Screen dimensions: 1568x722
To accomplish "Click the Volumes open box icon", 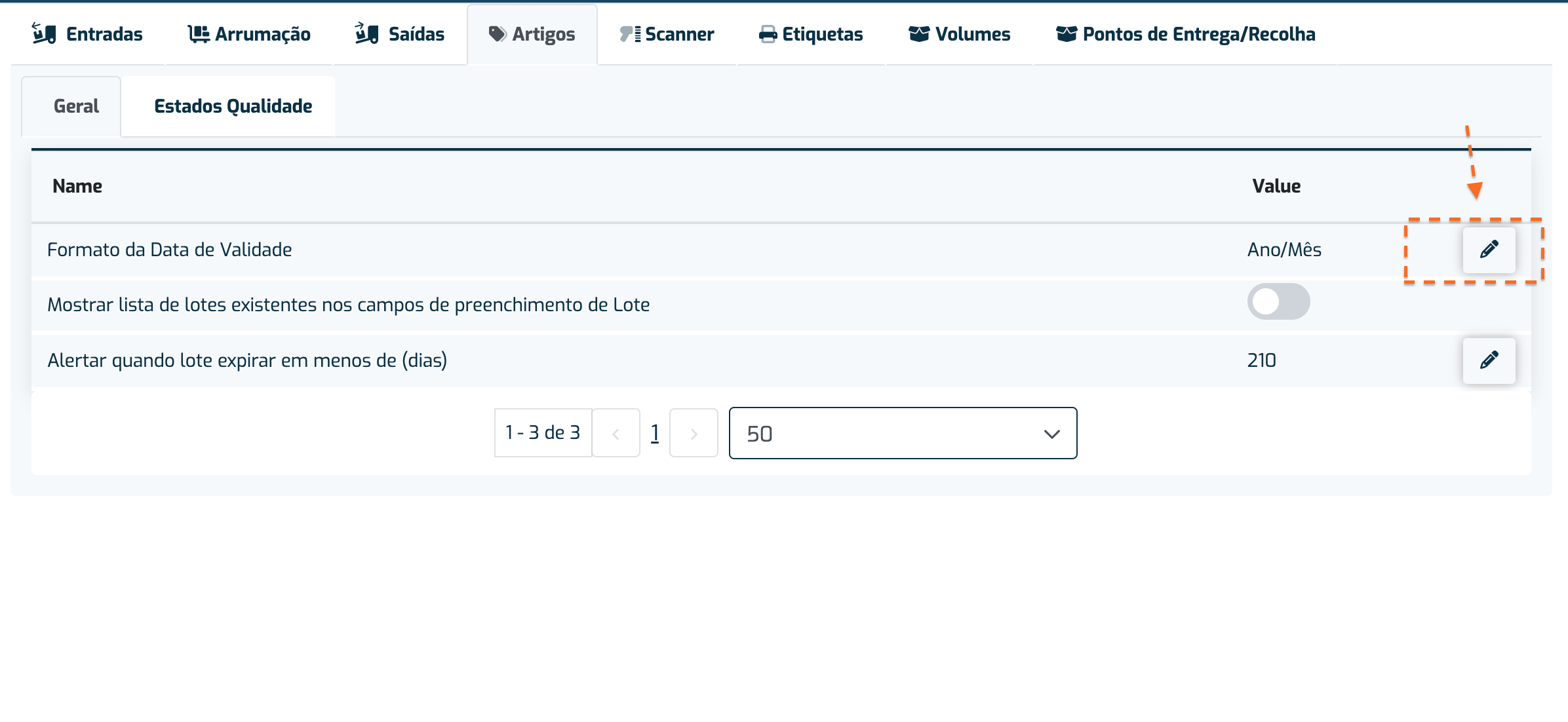I will click(919, 34).
